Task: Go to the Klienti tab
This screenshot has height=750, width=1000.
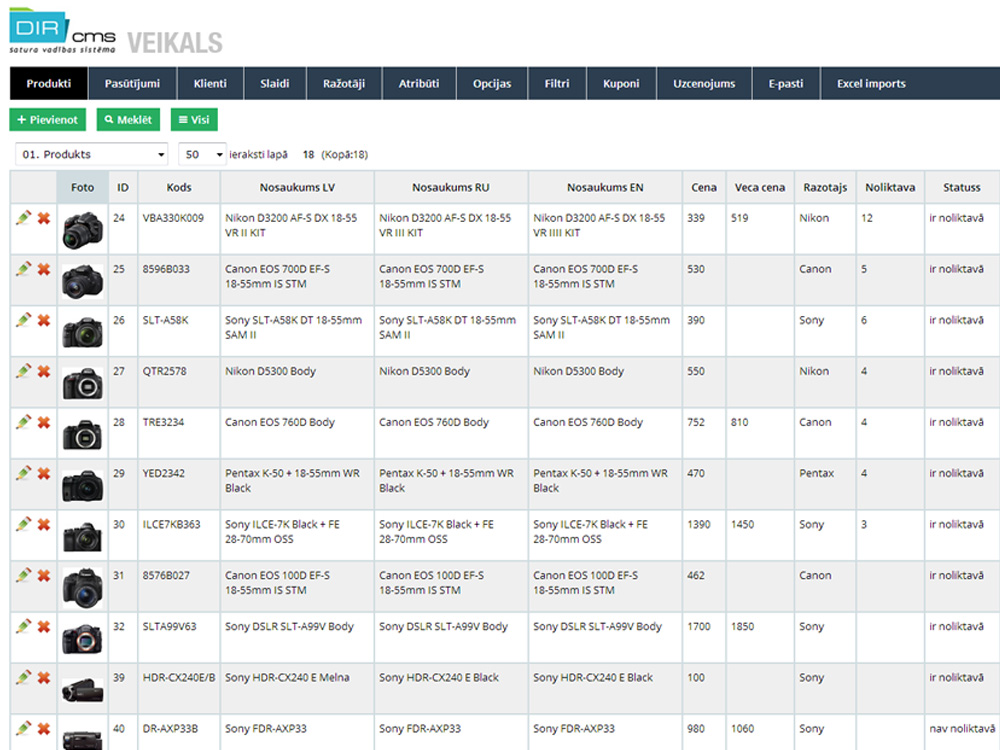Action: tap(210, 84)
